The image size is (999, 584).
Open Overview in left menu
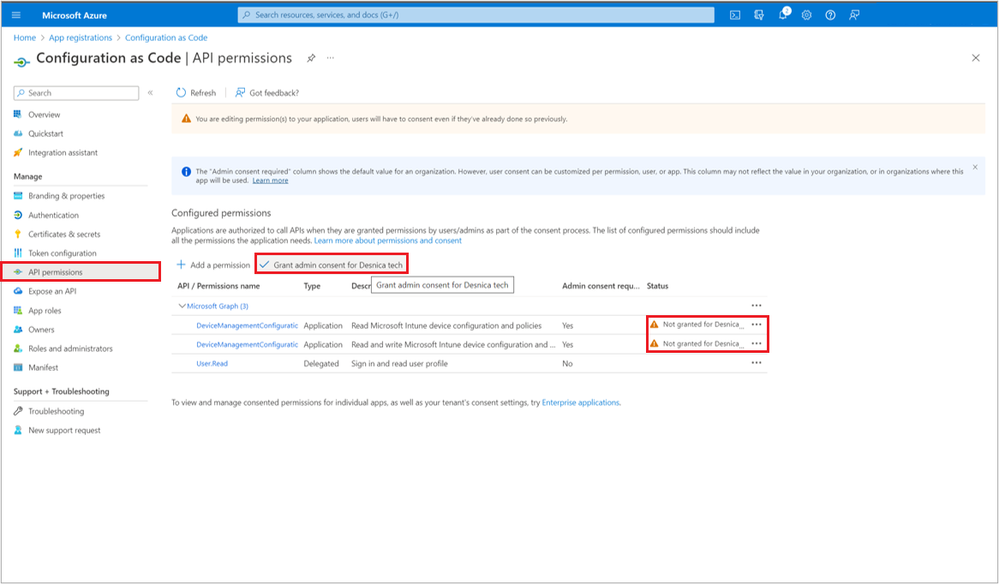click(x=44, y=115)
